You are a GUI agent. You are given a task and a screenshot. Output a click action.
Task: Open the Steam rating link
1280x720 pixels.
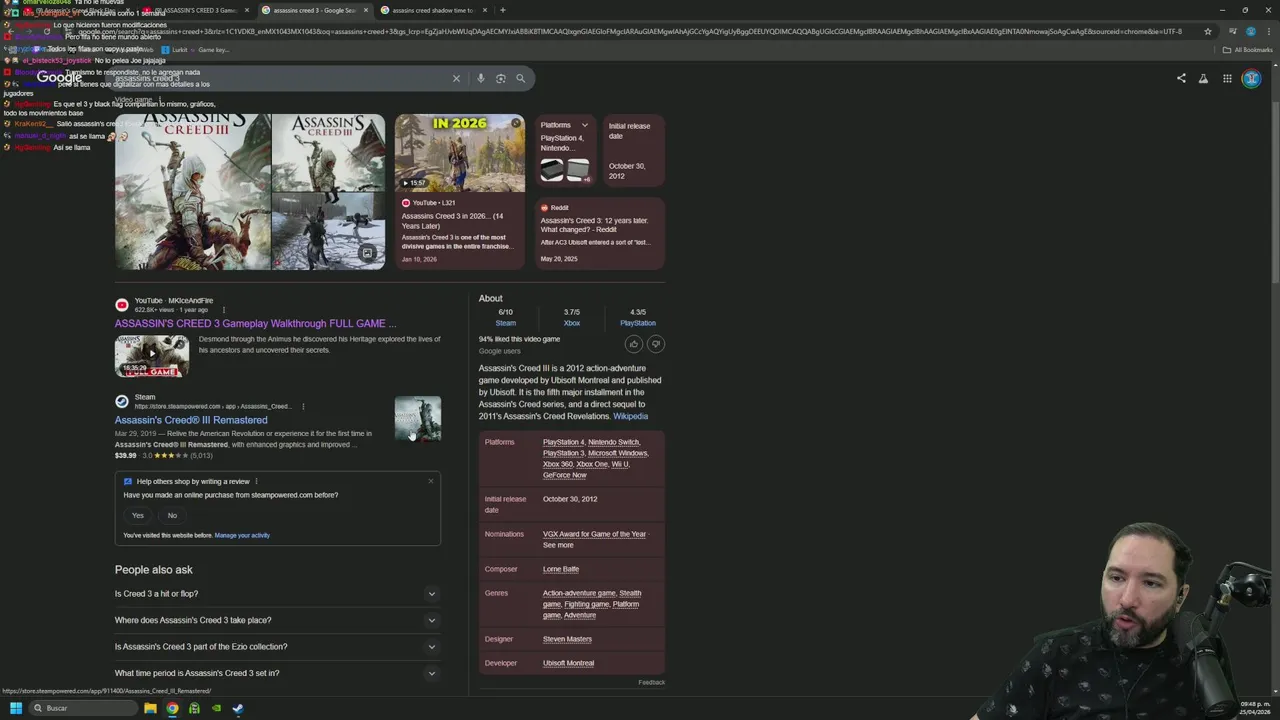506,323
